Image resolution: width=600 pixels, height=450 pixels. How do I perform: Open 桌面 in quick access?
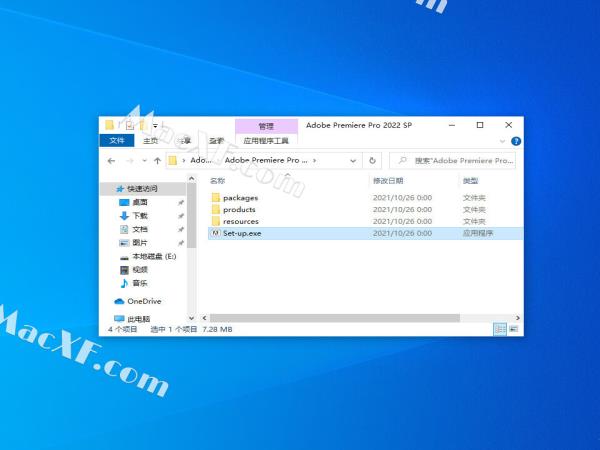[x=140, y=202]
